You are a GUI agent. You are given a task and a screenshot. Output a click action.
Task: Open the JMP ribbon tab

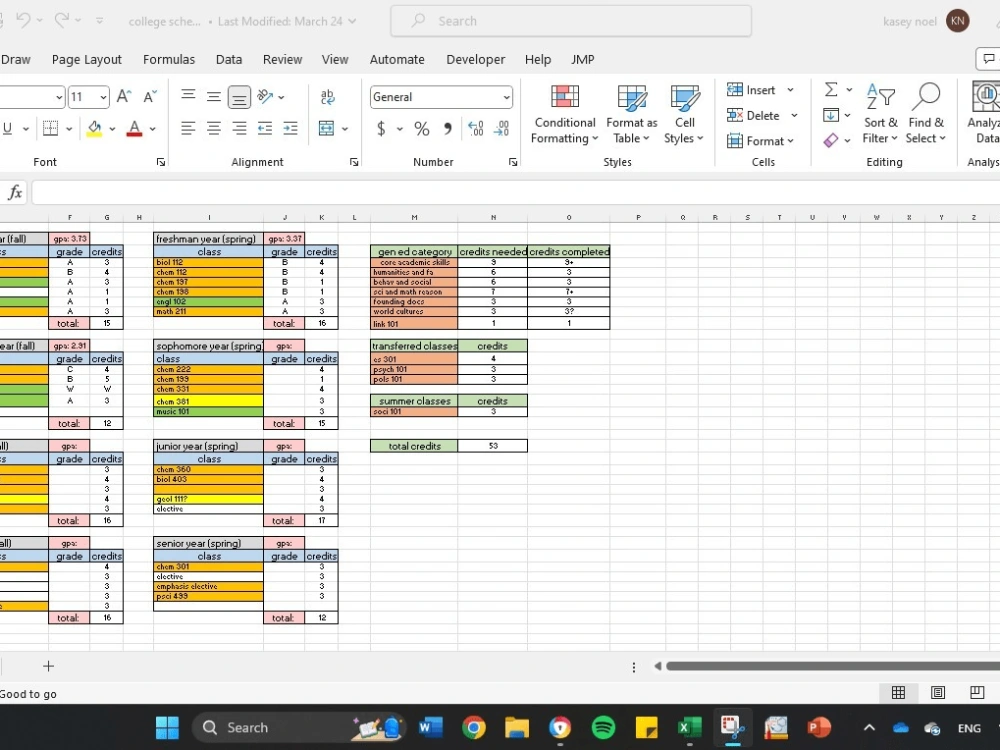coord(582,59)
